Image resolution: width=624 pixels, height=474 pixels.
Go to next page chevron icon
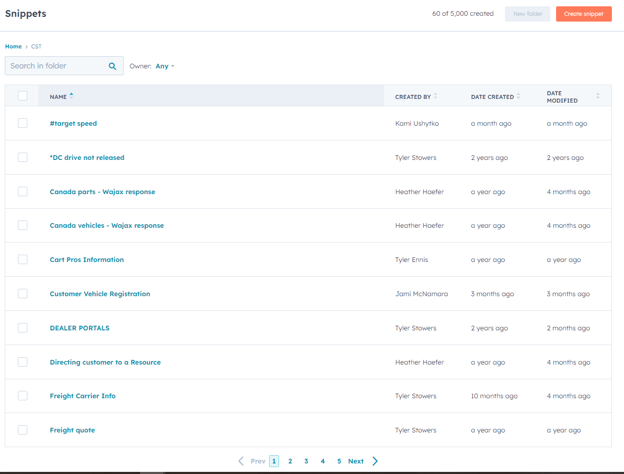click(x=375, y=461)
